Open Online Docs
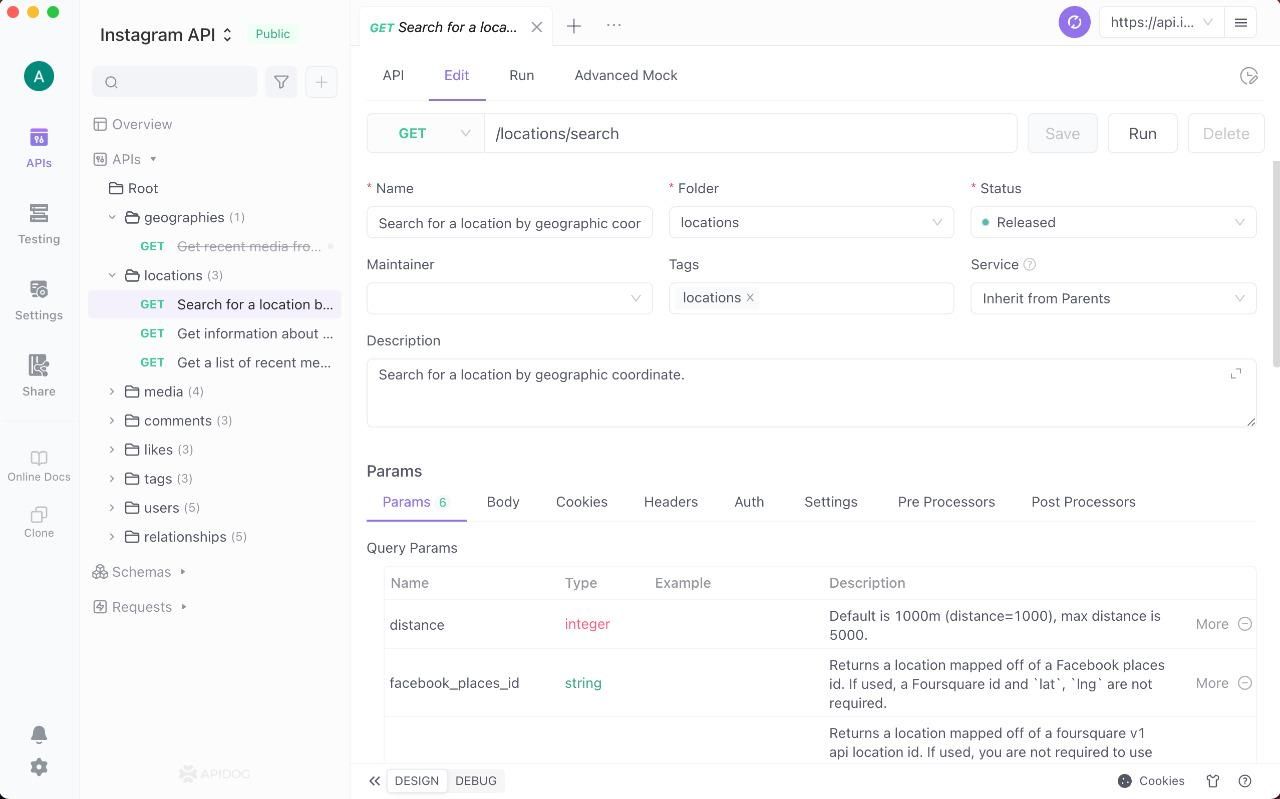 (x=39, y=465)
